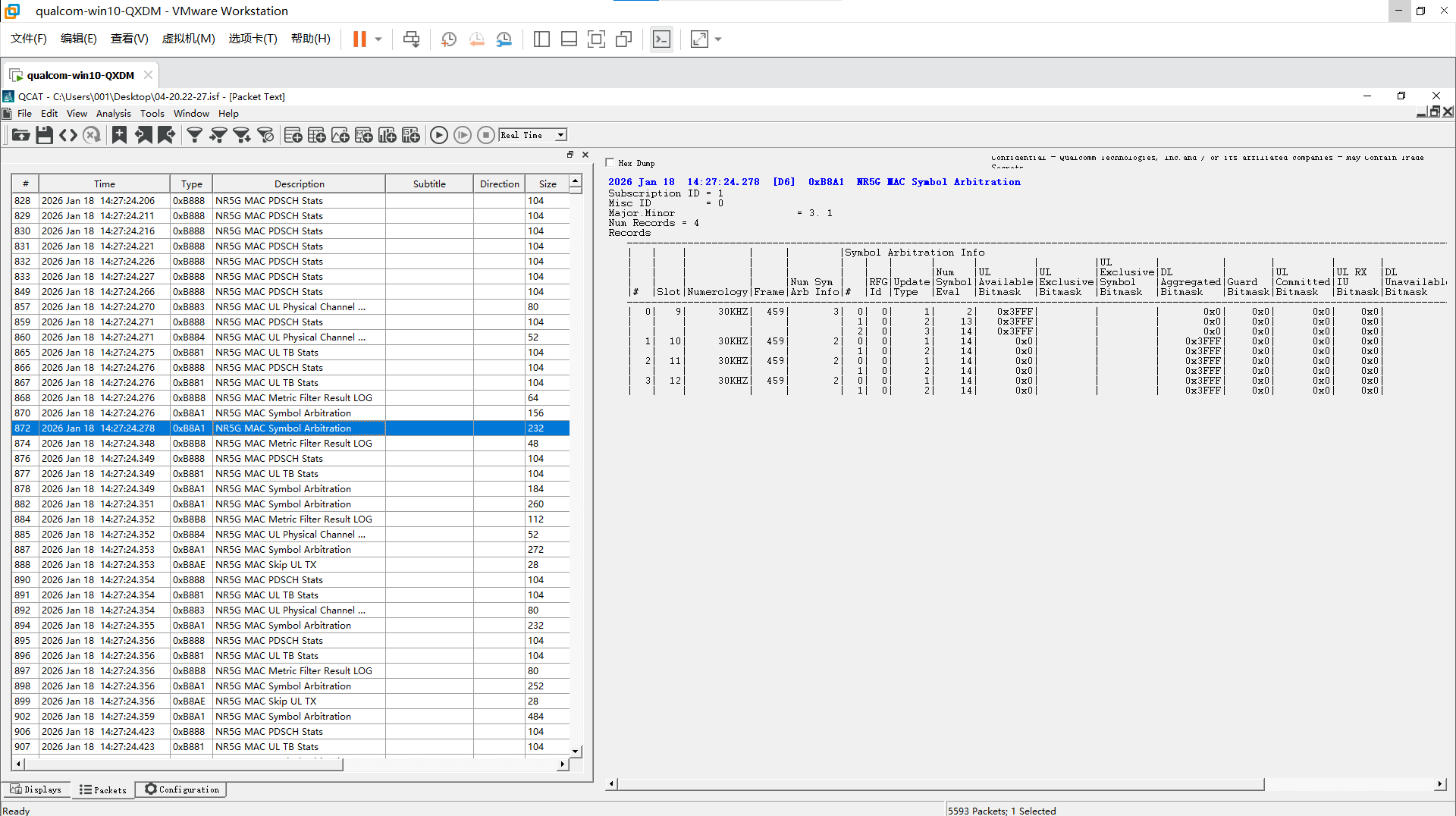Start playback with the play button
Screen dimensions: 1456x816
(439, 135)
